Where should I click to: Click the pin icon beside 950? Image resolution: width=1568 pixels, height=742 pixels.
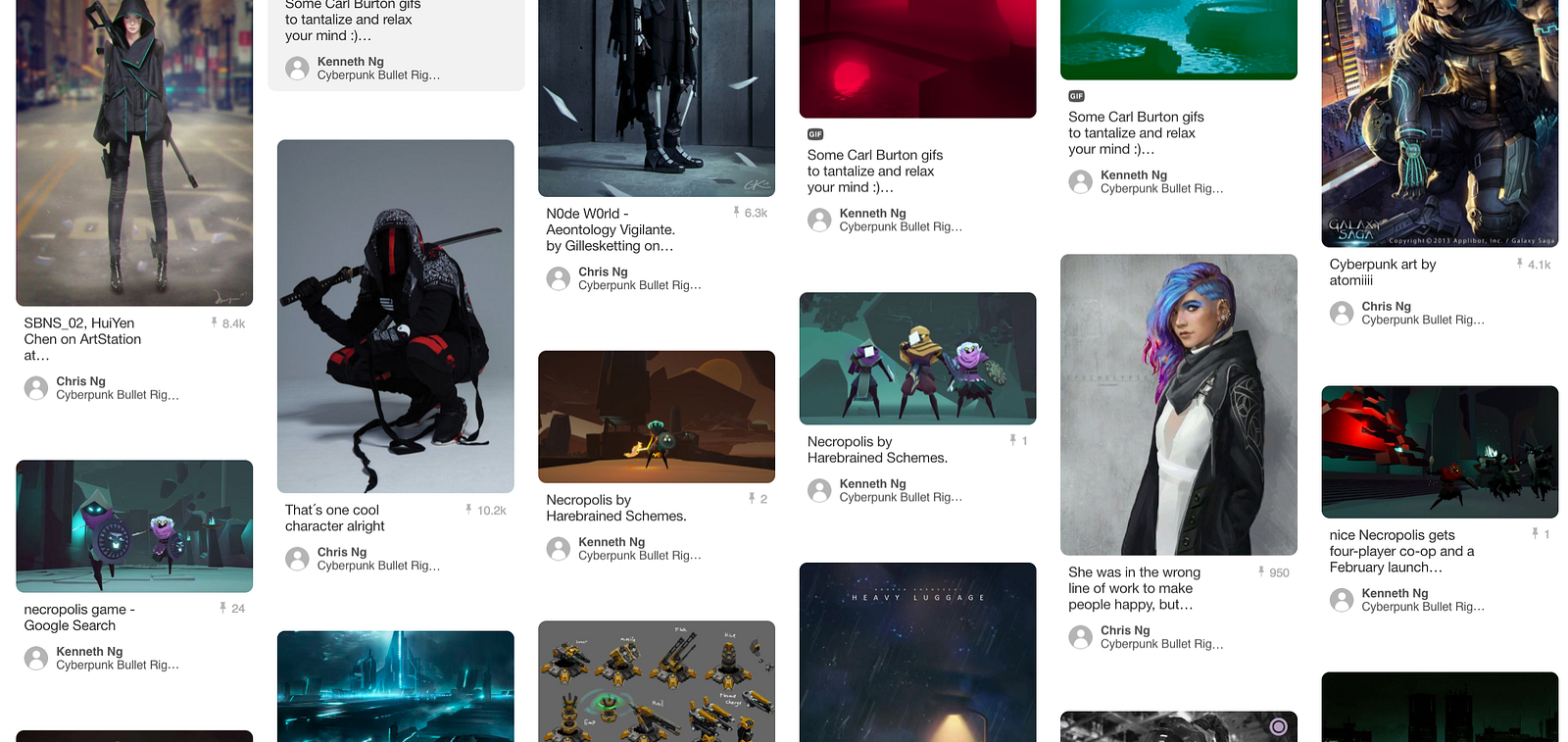tap(1261, 571)
